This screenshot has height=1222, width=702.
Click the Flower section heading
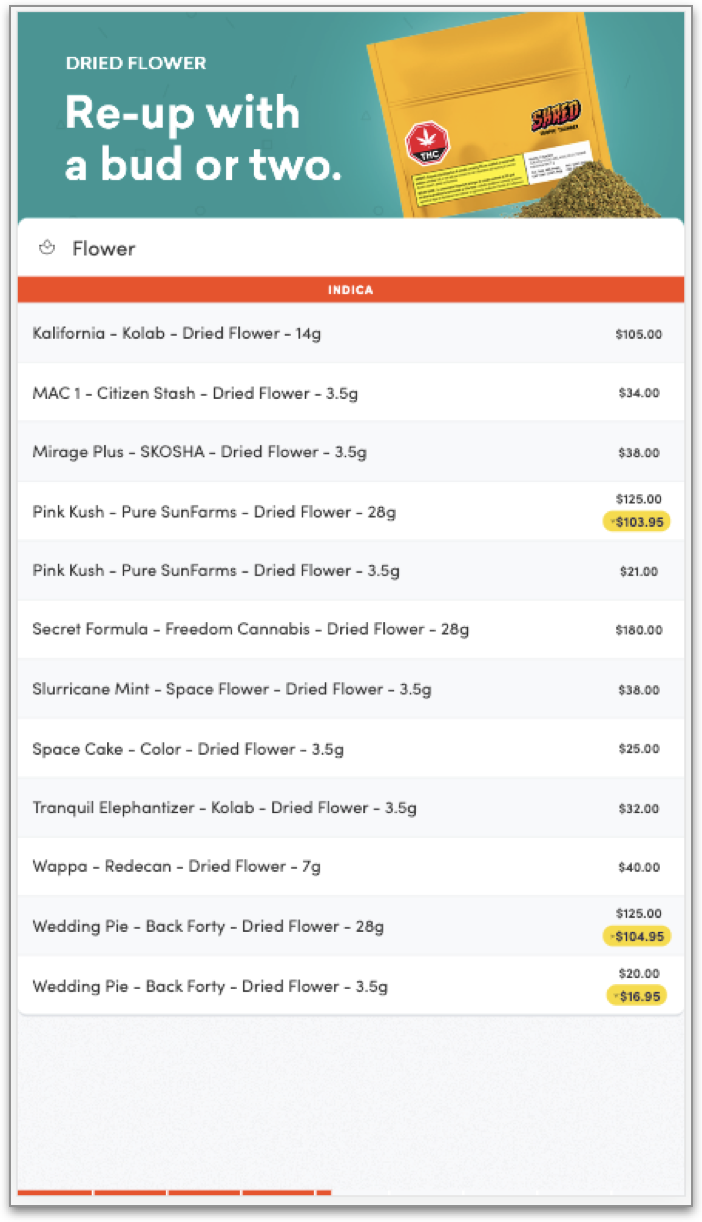point(103,248)
